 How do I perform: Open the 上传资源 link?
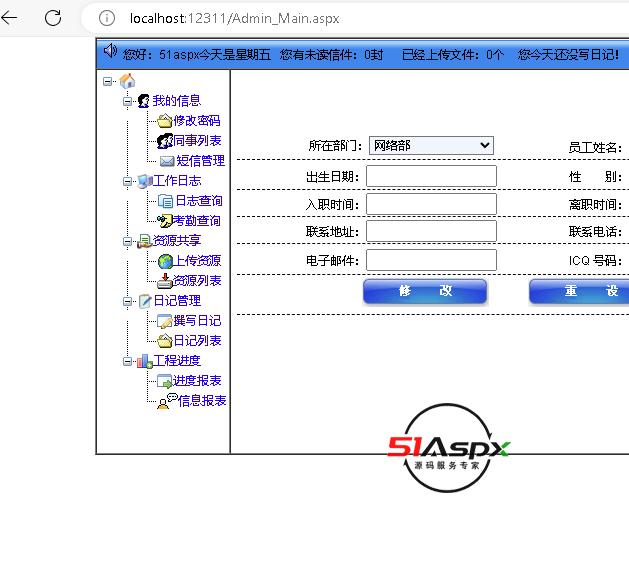pos(197,261)
